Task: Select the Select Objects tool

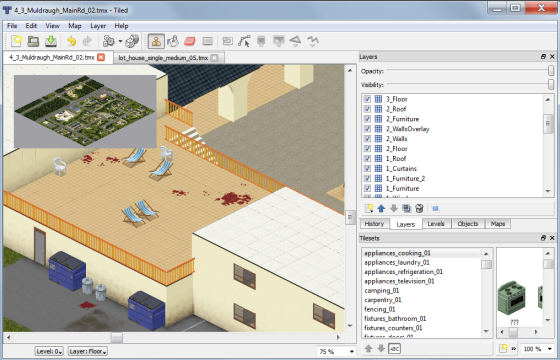Action: point(228,41)
